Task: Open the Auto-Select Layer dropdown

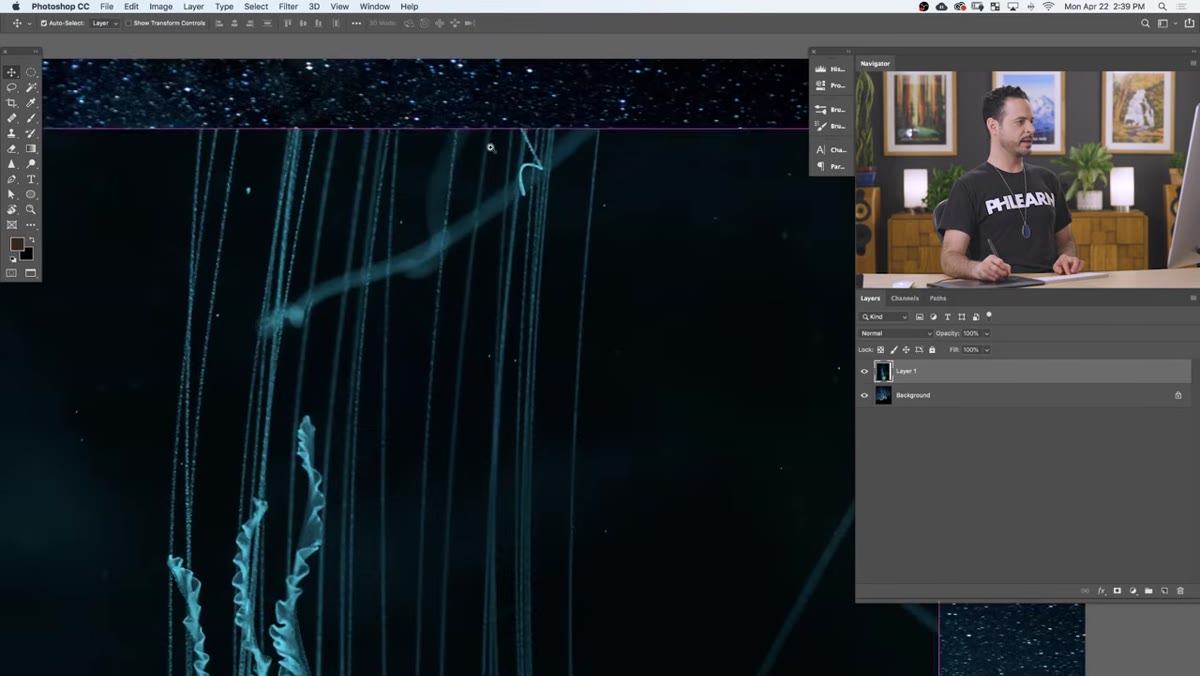Action: tap(105, 23)
